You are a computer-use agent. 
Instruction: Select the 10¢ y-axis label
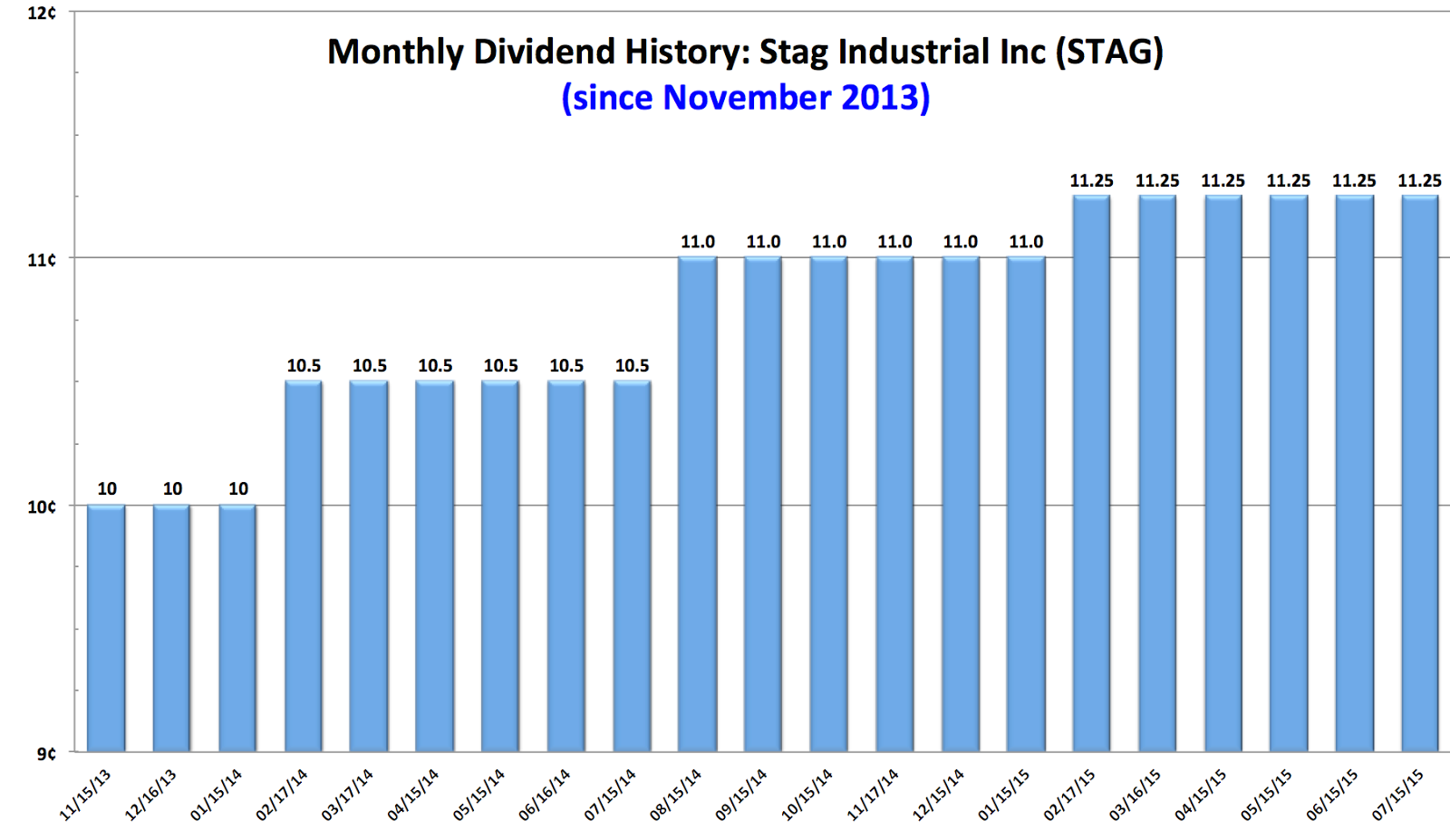point(41,507)
